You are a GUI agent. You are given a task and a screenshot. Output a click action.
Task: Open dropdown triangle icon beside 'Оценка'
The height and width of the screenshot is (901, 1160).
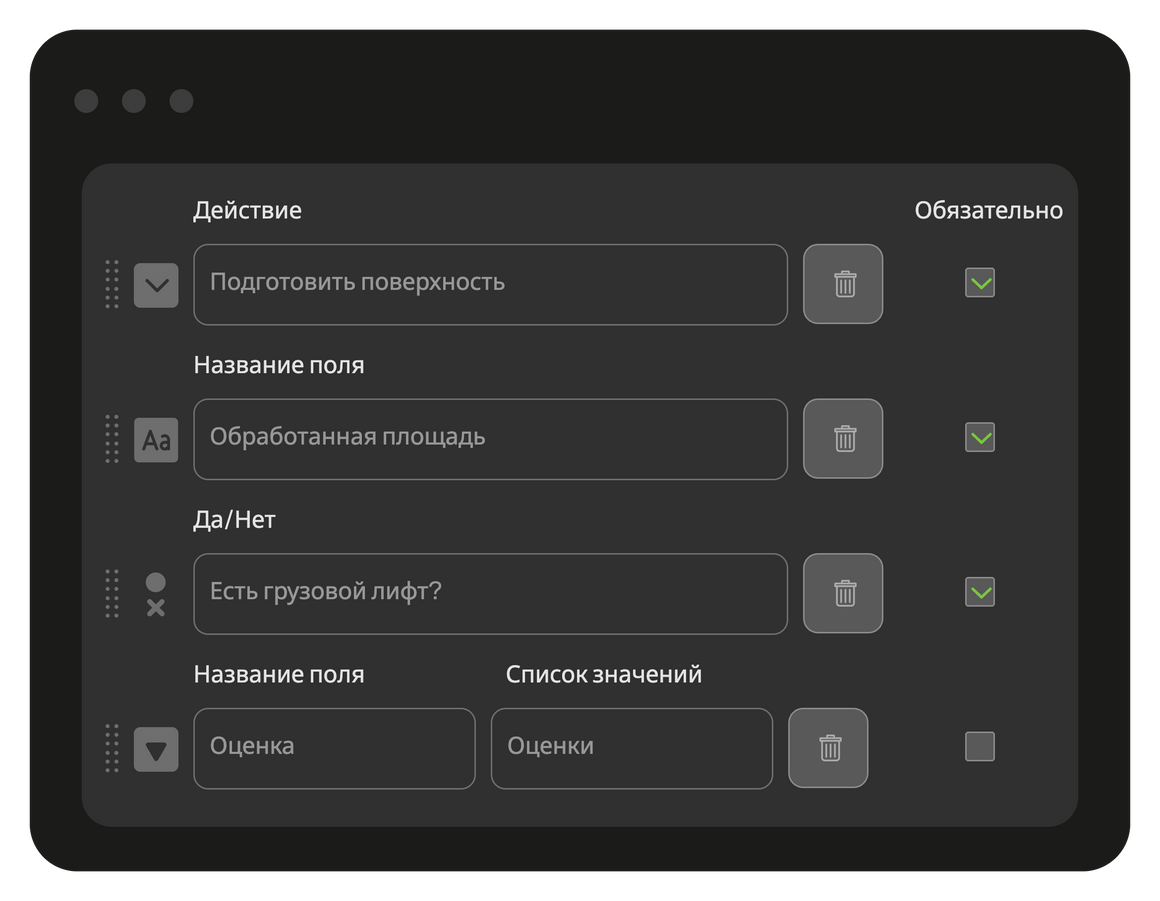pyautogui.click(x=156, y=749)
